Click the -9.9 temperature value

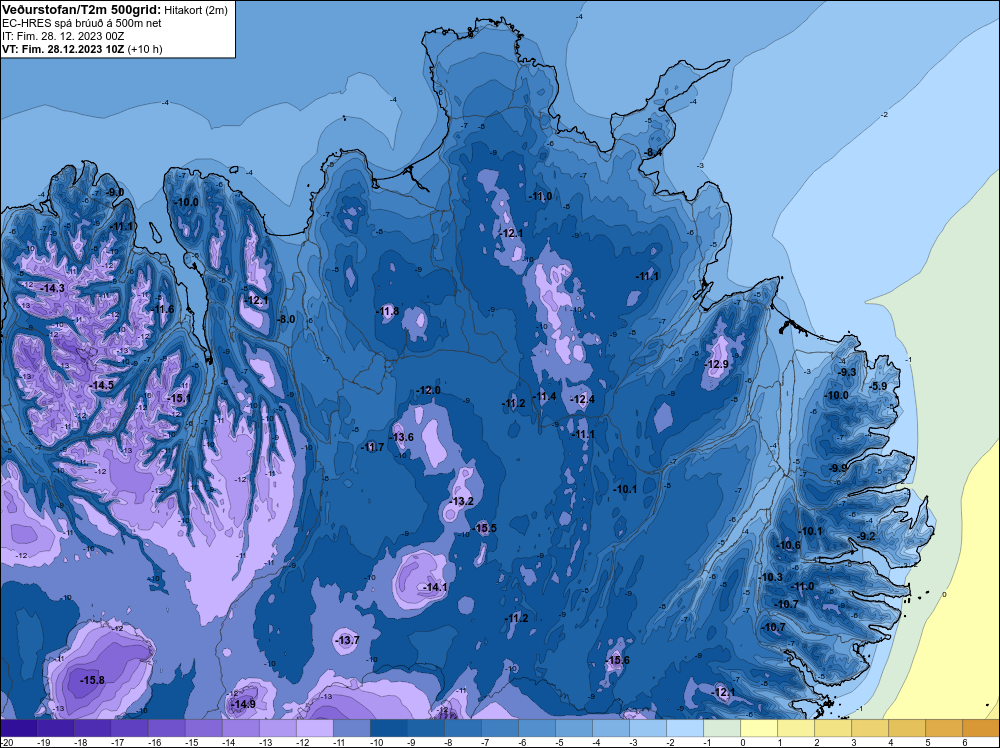tap(838, 468)
